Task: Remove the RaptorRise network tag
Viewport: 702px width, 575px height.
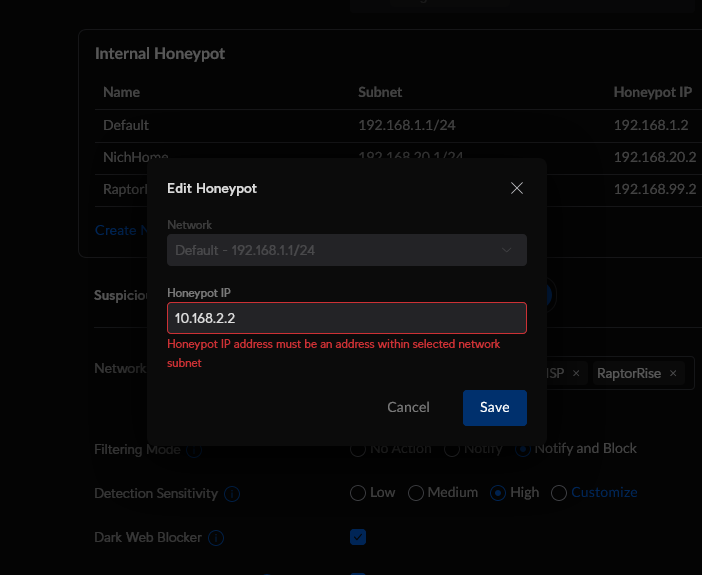Action: click(673, 374)
